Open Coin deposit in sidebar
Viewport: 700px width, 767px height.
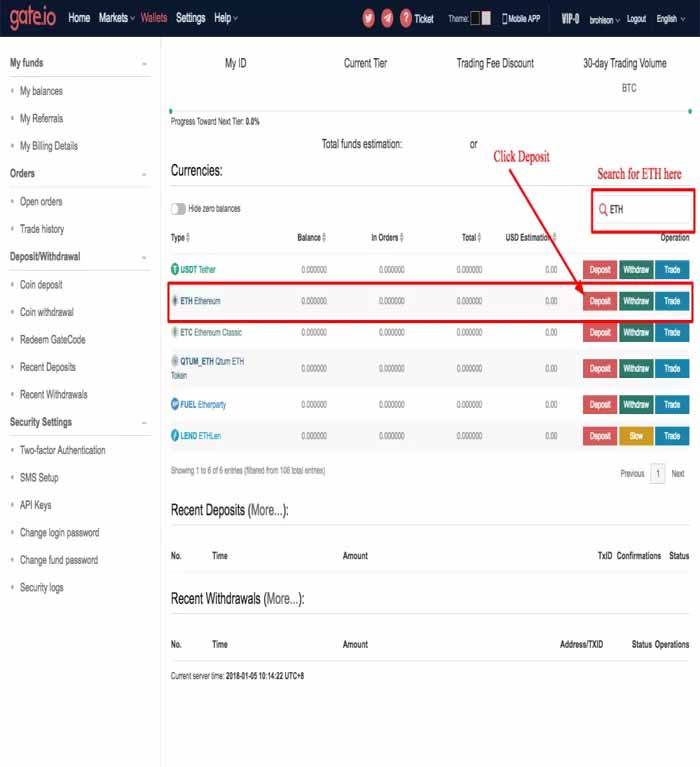[x=41, y=285]
